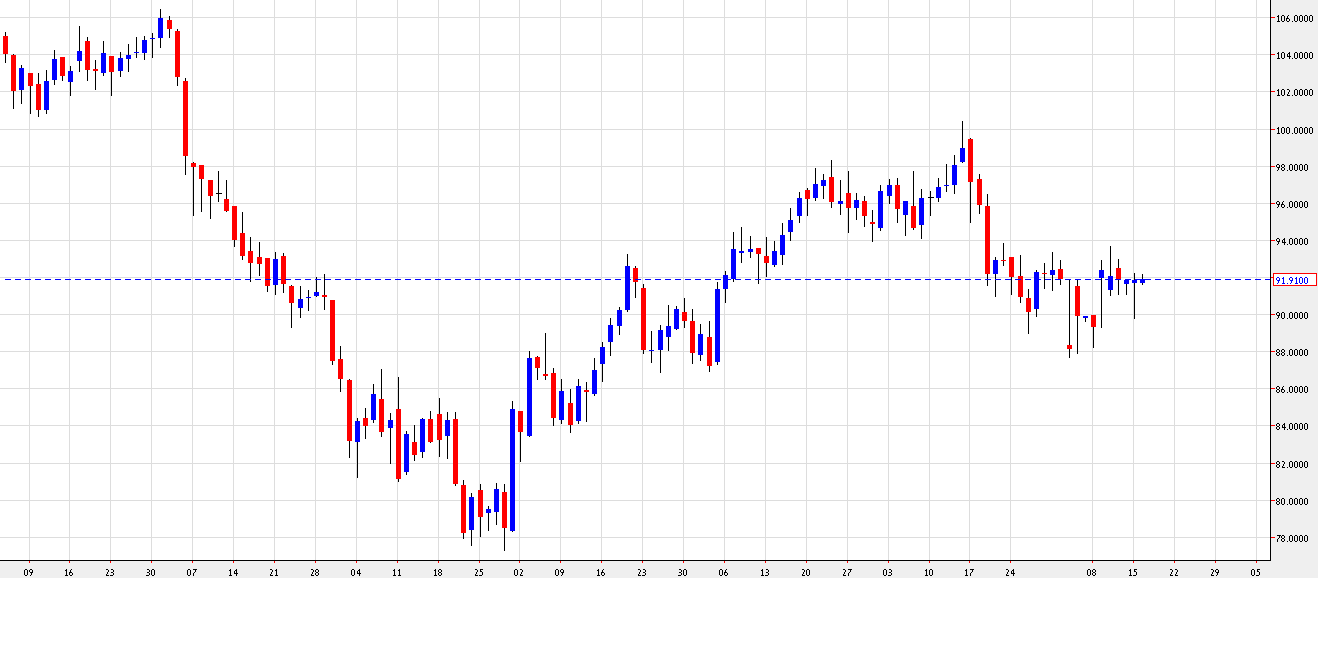1318x648 pixels.
Task: Click date label 20 on time axis
Action: pos(805,573)
